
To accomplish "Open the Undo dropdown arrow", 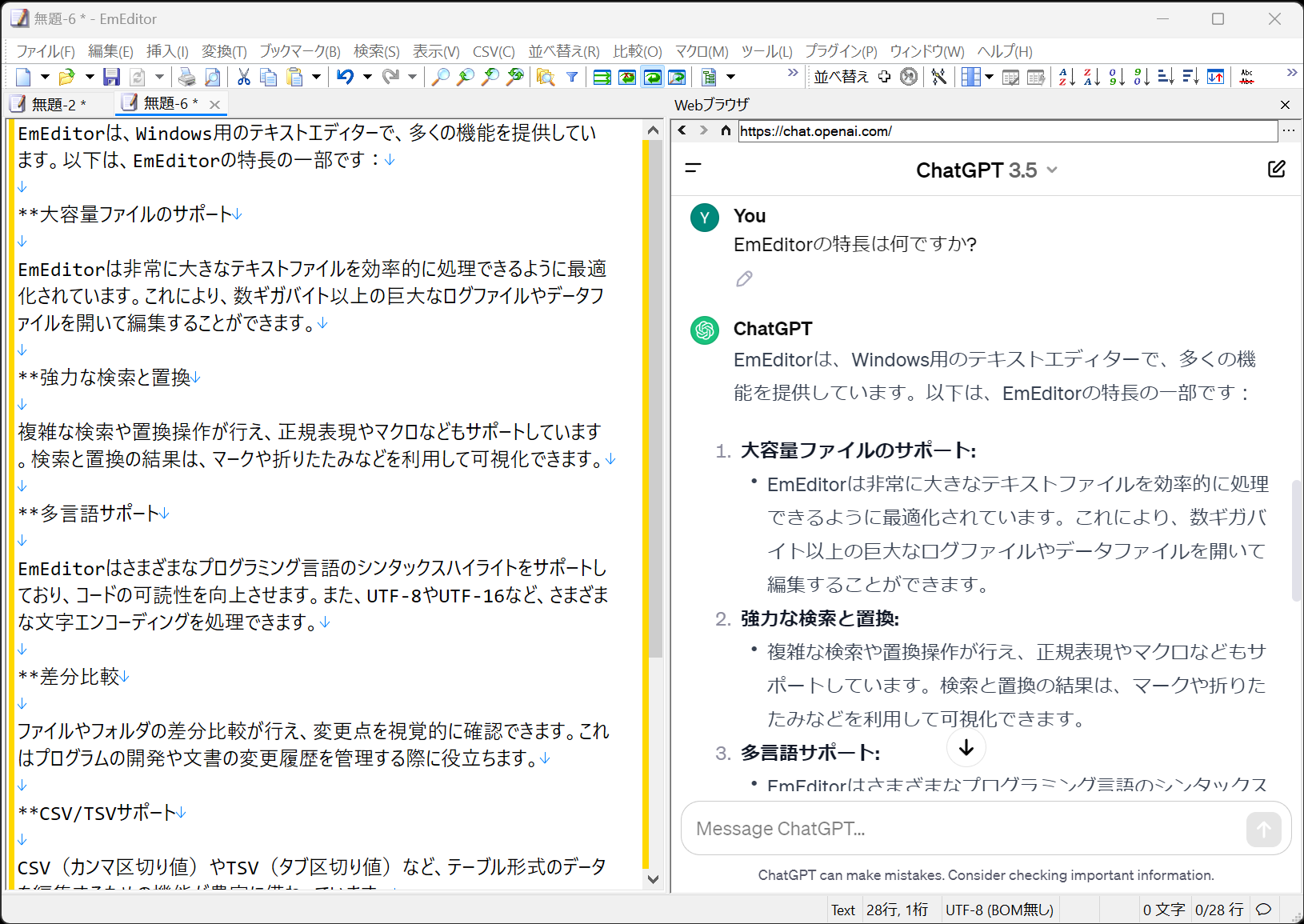I will click(366, 77).
